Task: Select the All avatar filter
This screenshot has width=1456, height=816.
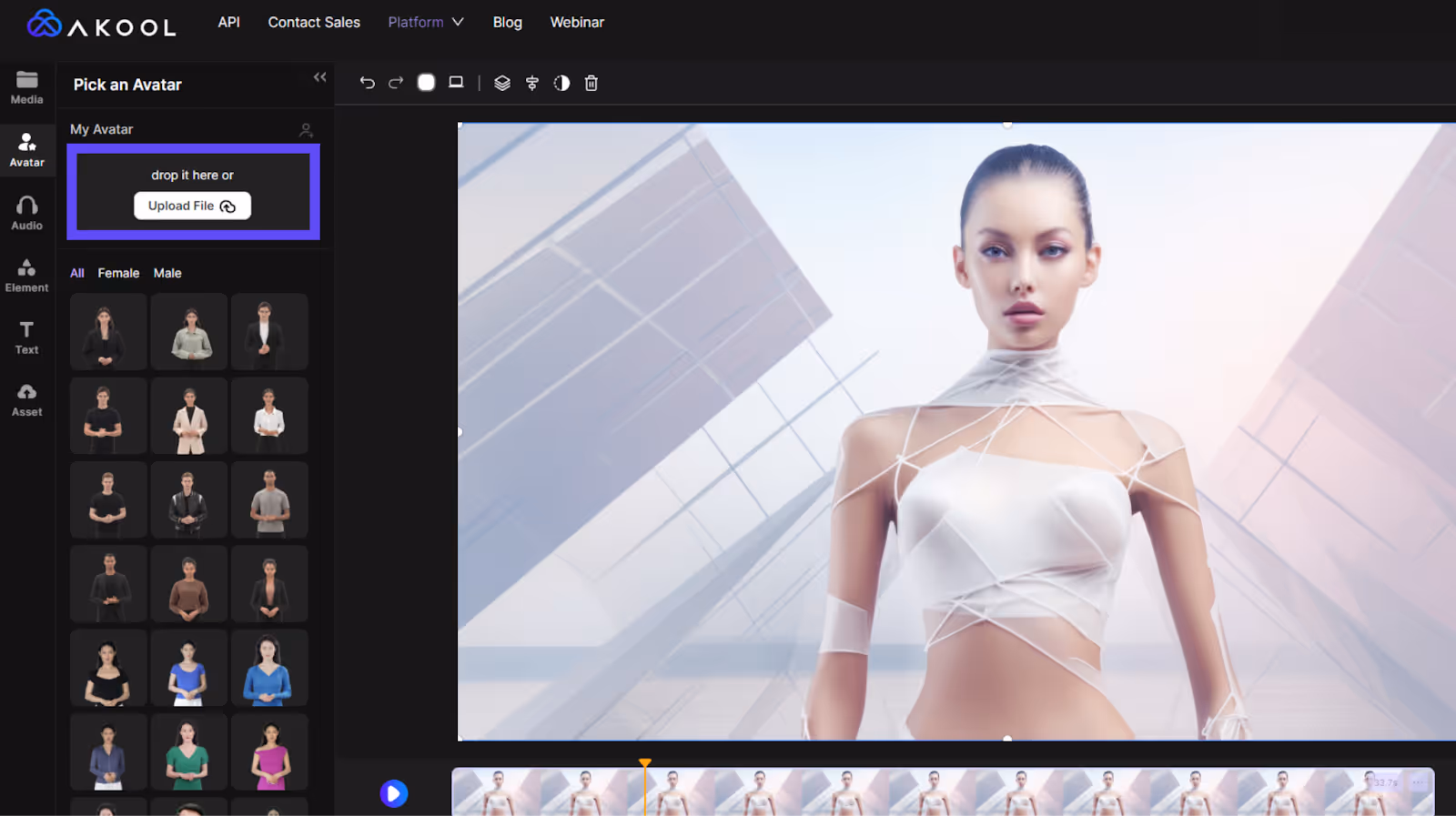Action: click(x=77, y=273)
